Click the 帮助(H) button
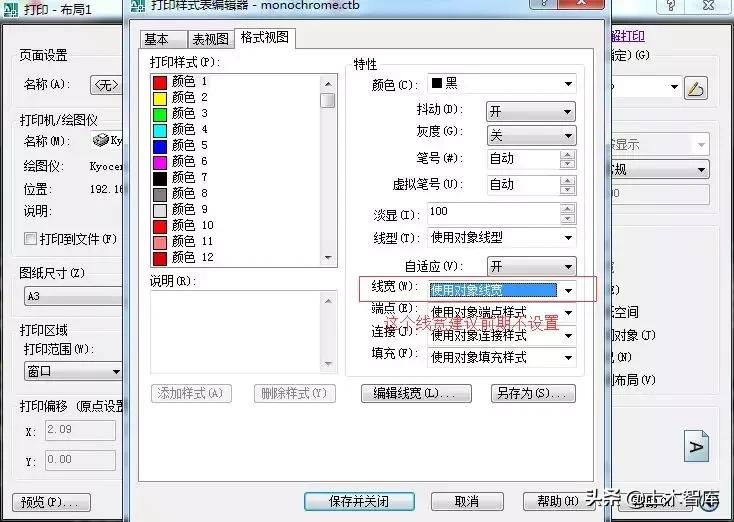This screenshot has height=522, width=734. pos(558,501)
